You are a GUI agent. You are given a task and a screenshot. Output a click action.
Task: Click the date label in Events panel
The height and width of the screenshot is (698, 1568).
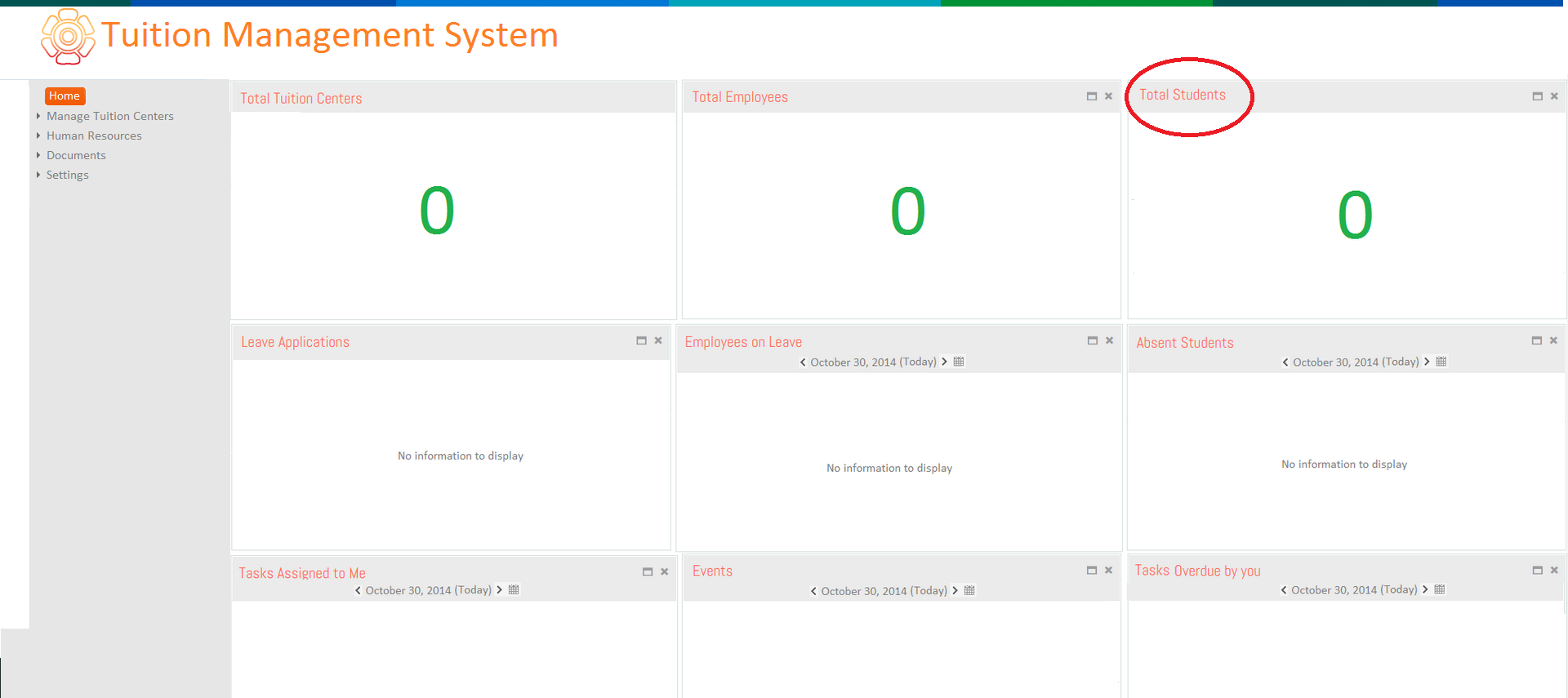884,591
